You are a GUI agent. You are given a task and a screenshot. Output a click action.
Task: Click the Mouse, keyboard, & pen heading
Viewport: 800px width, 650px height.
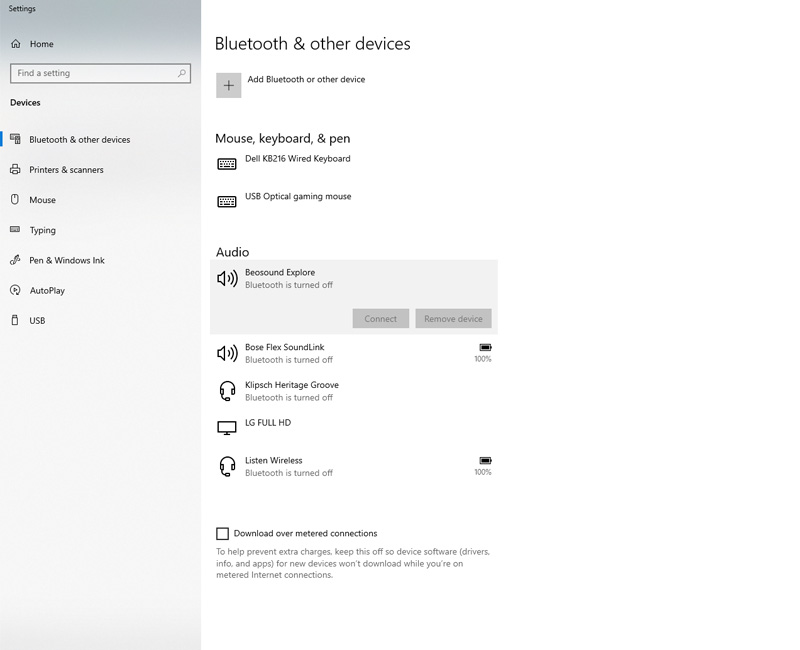click(283, 139)
